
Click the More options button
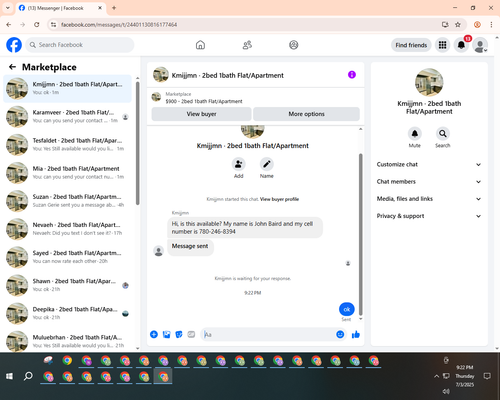(x=306, y=114)
